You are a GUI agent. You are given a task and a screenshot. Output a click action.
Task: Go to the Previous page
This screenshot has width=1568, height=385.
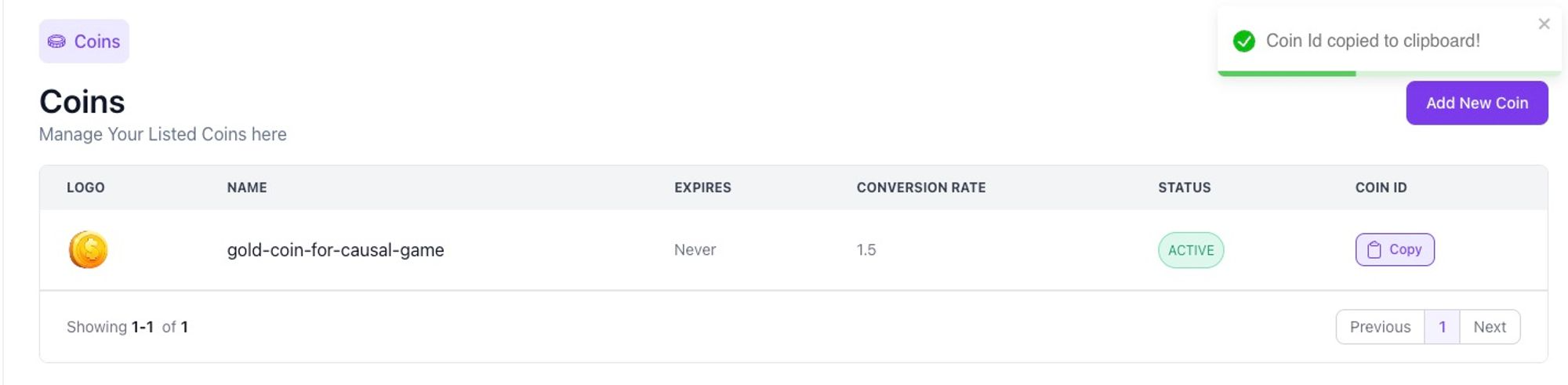[1380, 327]
